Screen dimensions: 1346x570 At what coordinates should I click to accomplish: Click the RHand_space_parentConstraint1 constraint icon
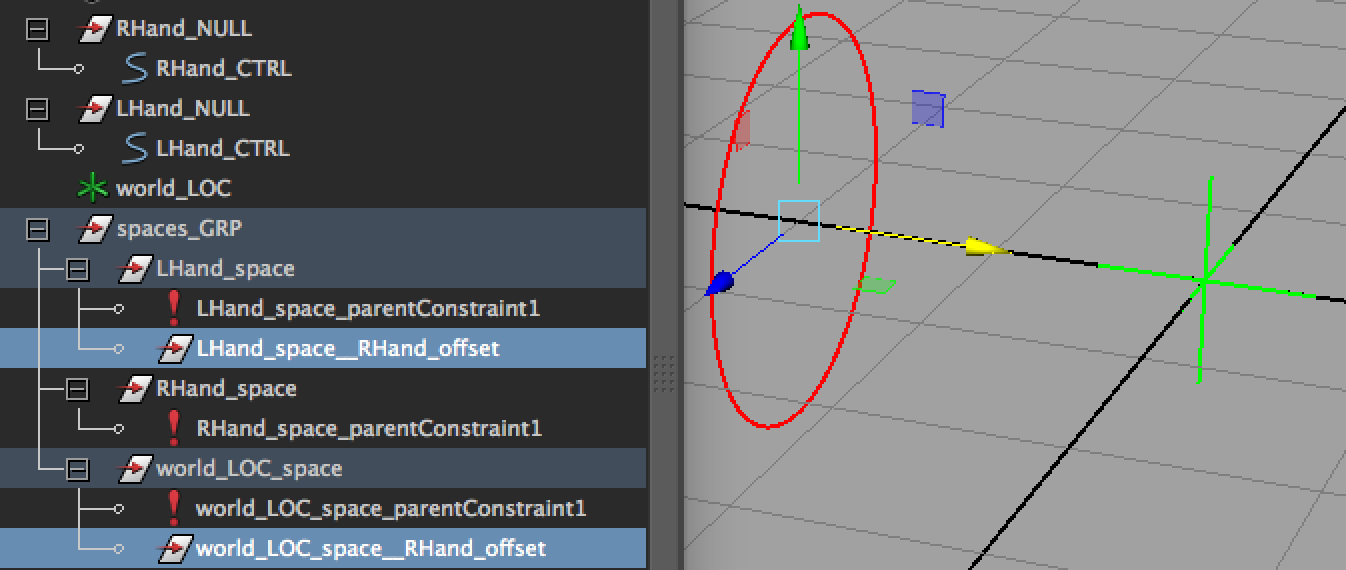click(x=174, y=428)
